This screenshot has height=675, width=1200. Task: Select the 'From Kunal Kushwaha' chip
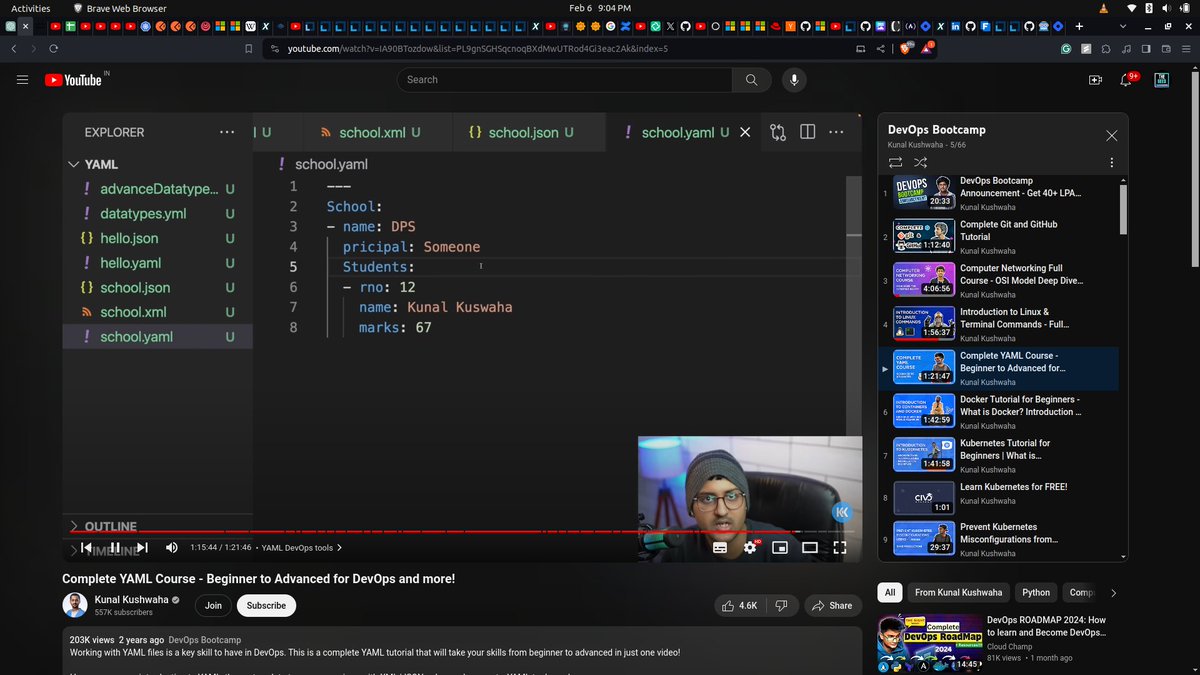[x=958, y=592]
